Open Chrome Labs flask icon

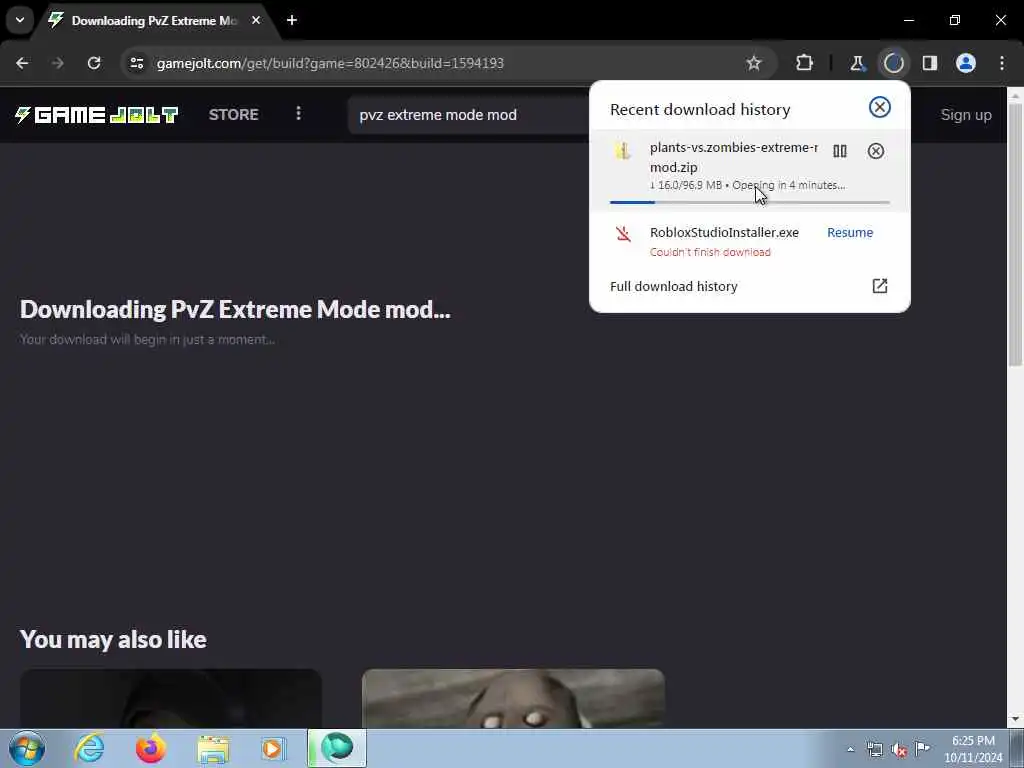pos(857,63)
